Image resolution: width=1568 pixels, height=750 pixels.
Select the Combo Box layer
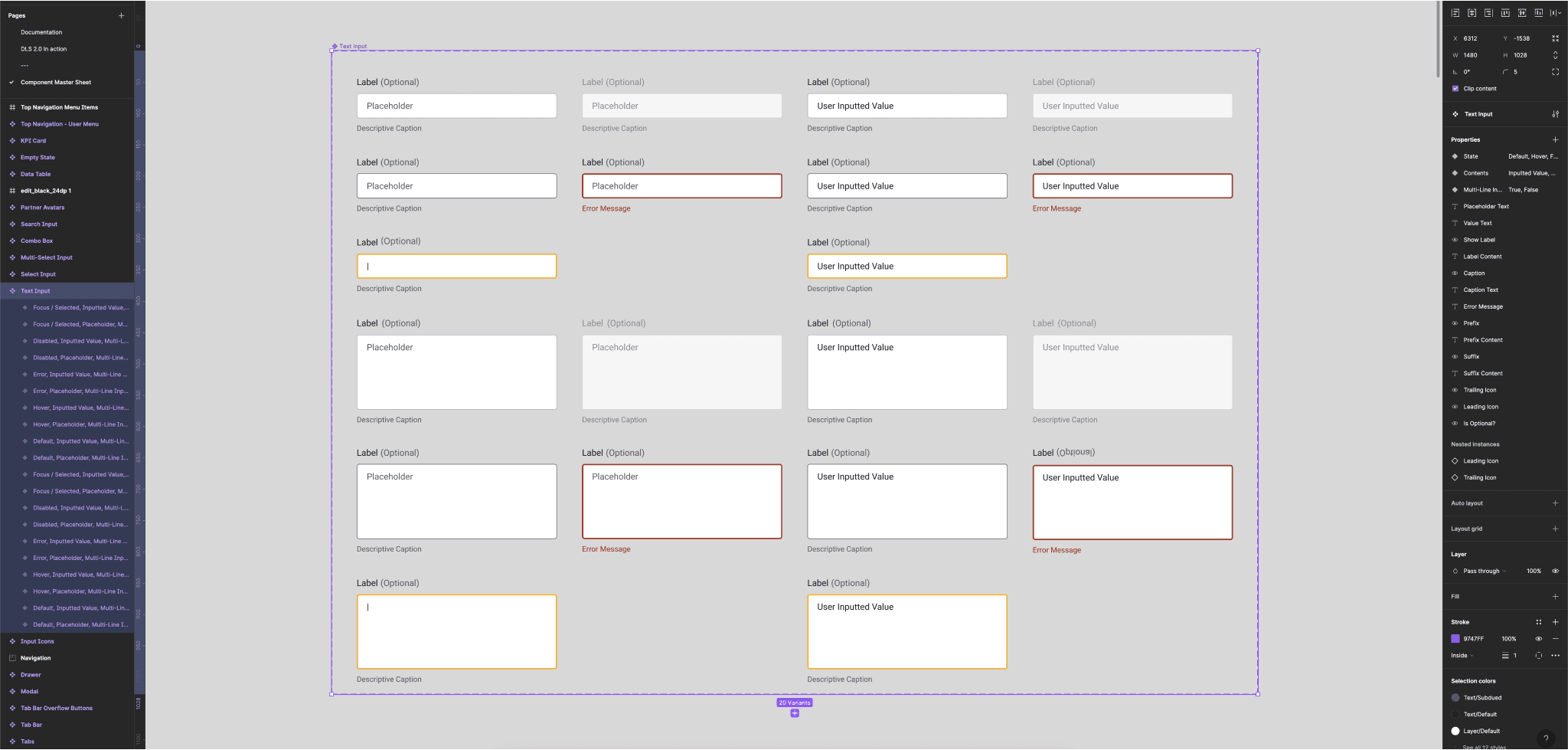(37, 241)
